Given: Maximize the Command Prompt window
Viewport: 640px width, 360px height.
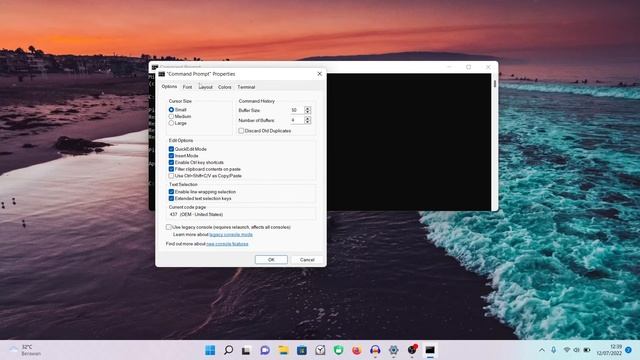Looking at the screenshot, I should pos(469,67).
